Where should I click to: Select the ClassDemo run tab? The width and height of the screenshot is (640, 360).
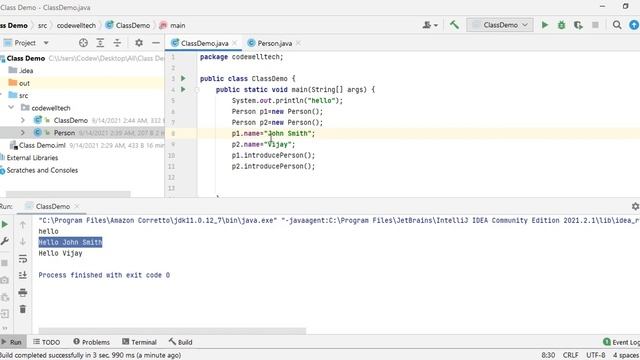(x=52, y=207)
